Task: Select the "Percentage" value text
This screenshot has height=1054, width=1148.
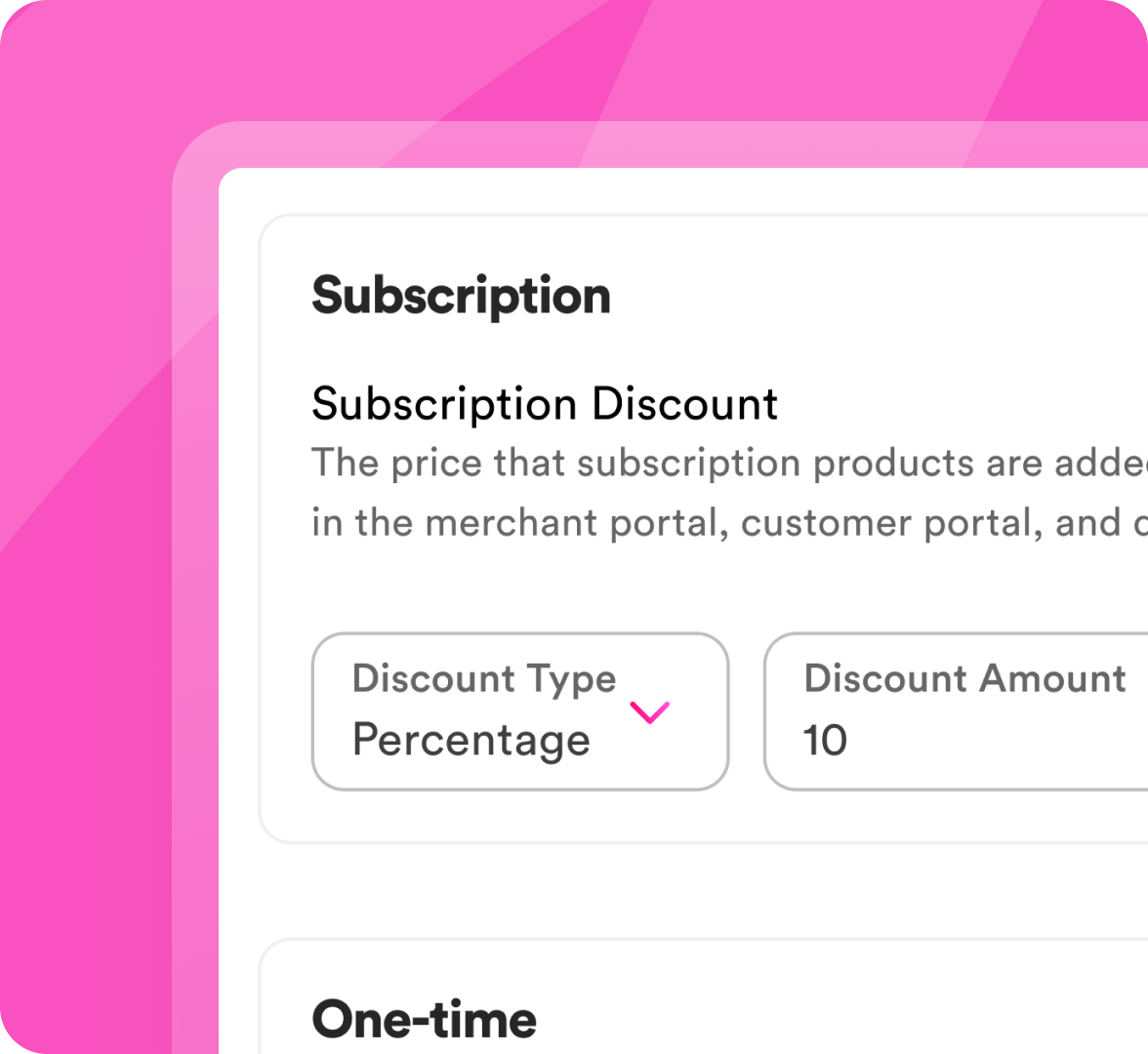Action: pos(471,740)
